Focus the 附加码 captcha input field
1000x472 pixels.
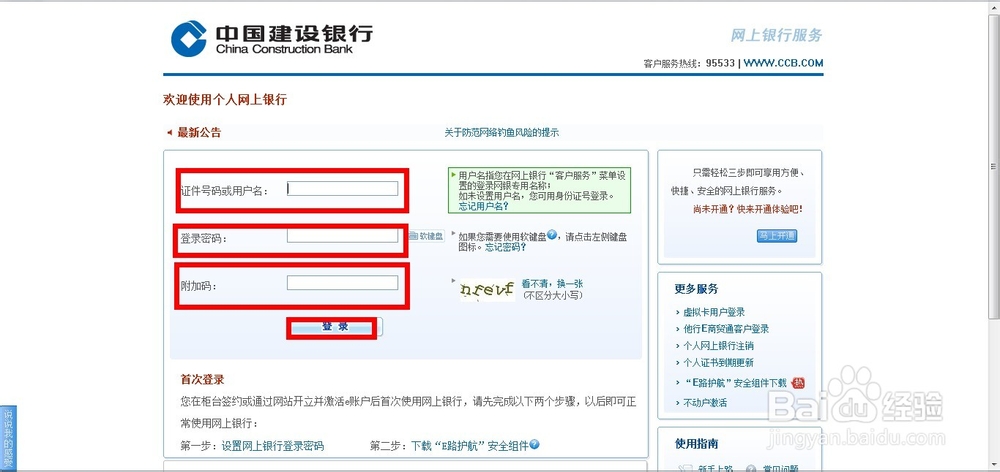[x=342, y=283]
